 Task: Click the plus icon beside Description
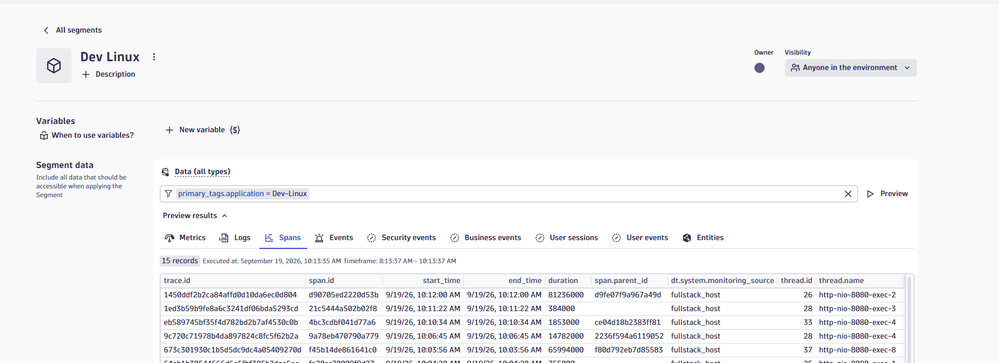tap(86, 74)
